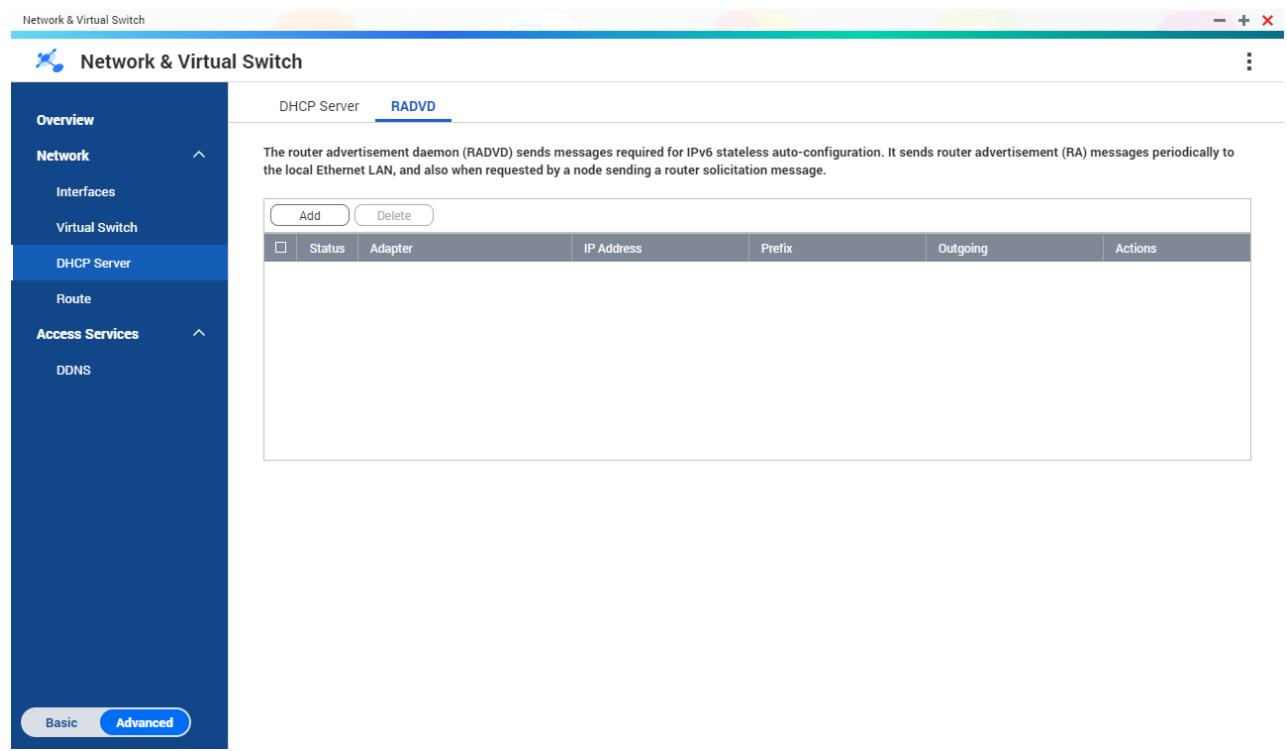Select the RADVD tab
The image size is (1287, 751).
point(413,107)
